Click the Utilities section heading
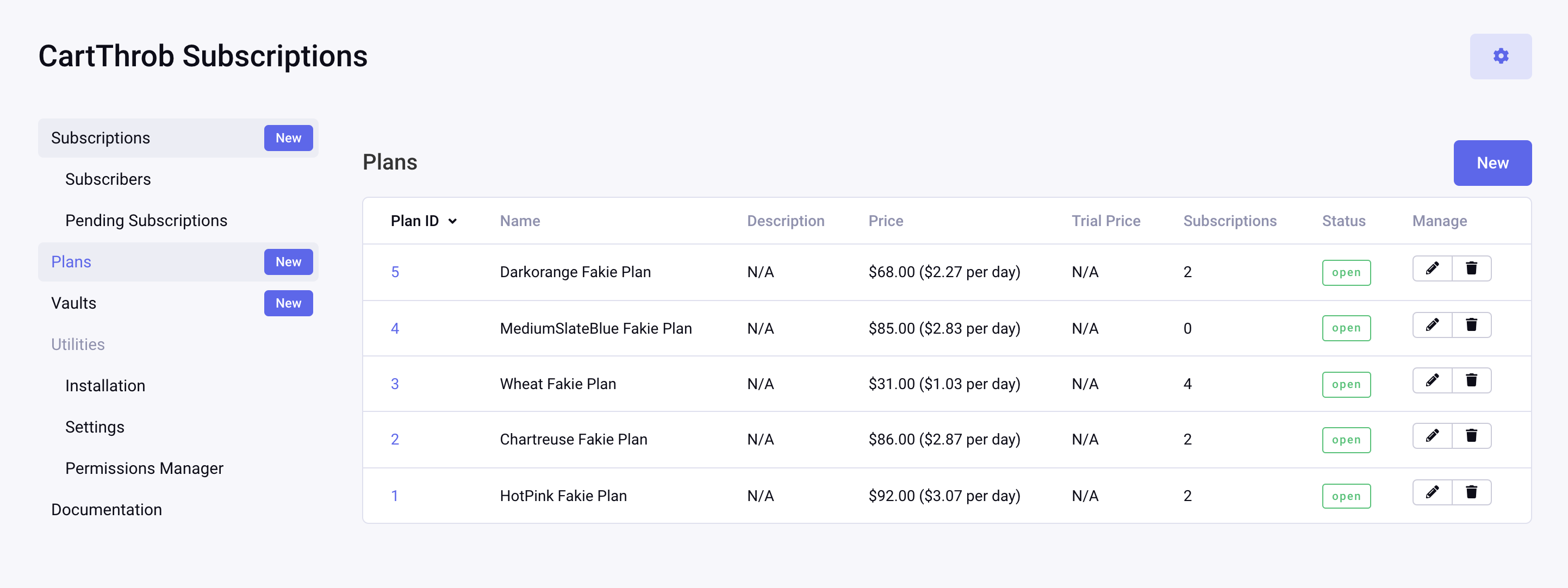Viewport: 1568px width, 588px height. pos(78,345)
